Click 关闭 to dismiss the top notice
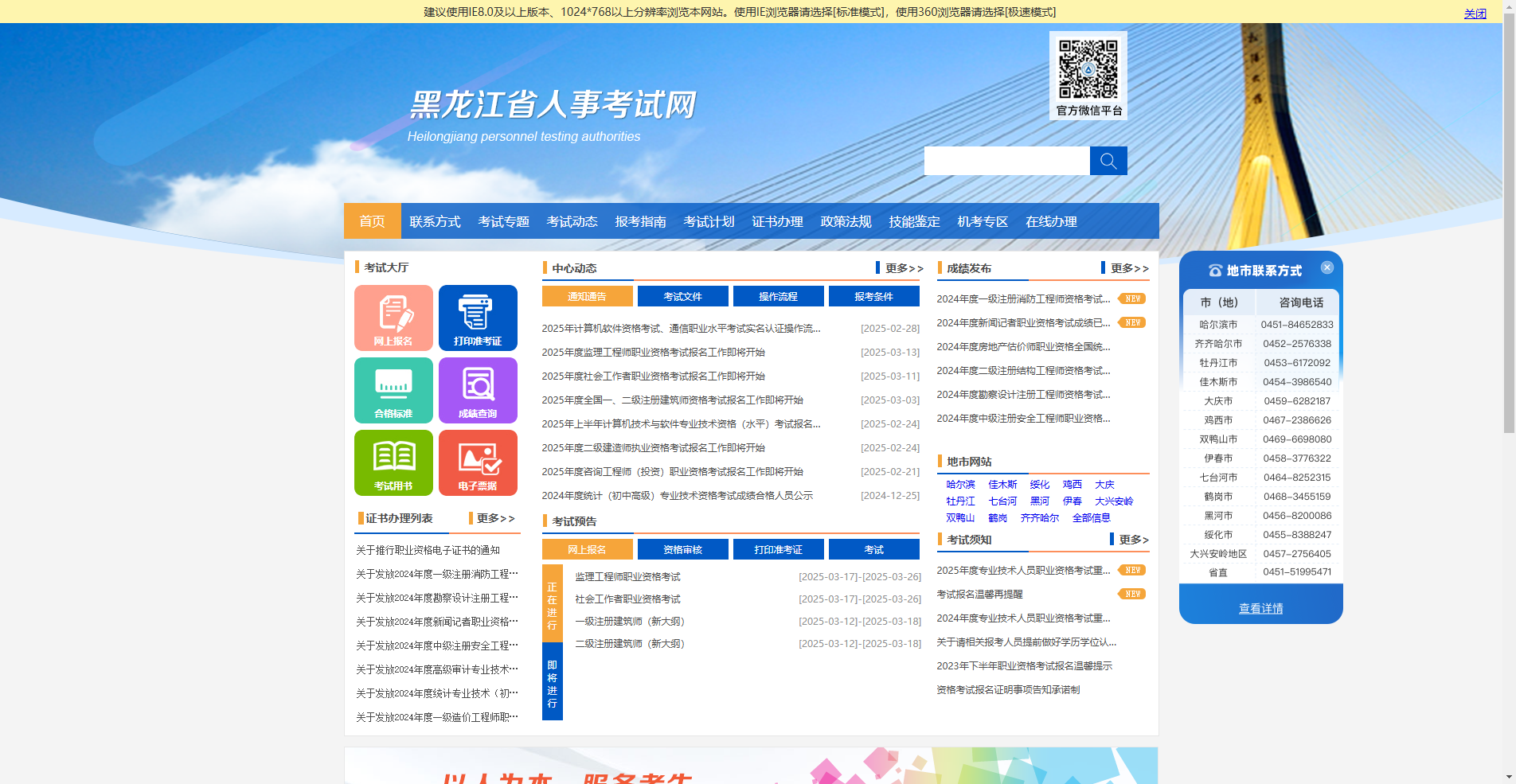Image resolution: width=1516 pixels, height=784 pixels. pos(1475,13)
